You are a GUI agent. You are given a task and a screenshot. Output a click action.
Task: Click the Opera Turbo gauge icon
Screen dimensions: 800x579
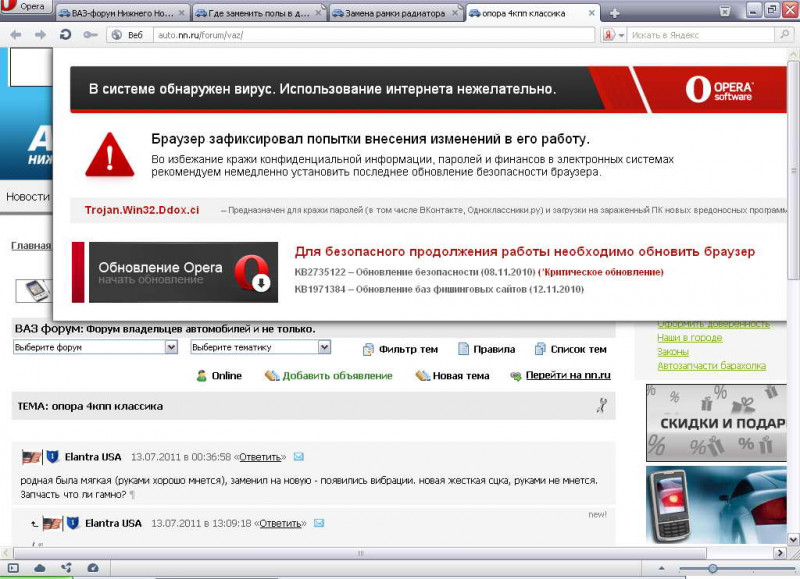point(93,568)
